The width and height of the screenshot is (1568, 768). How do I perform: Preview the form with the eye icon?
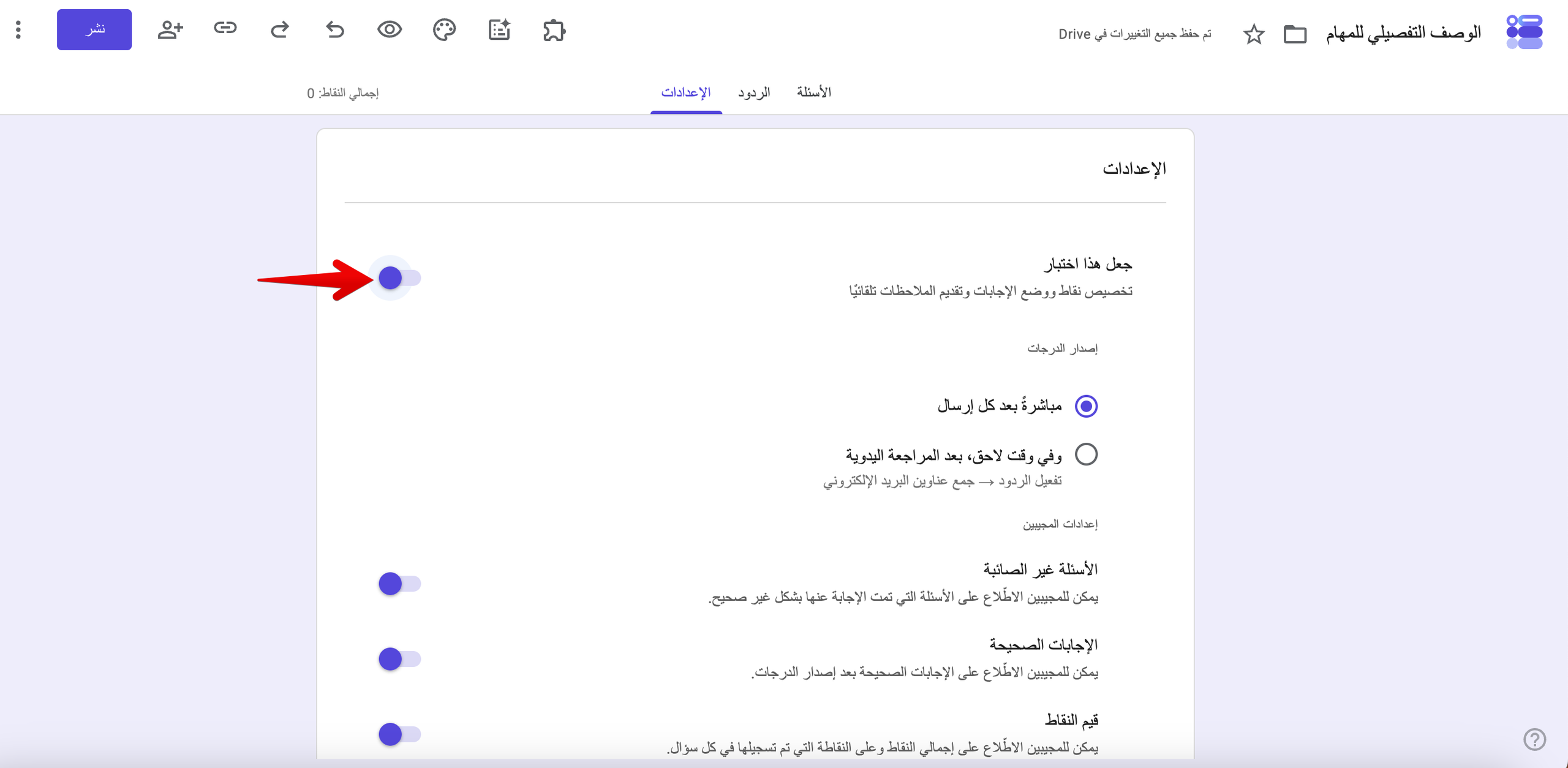(390, 29)
